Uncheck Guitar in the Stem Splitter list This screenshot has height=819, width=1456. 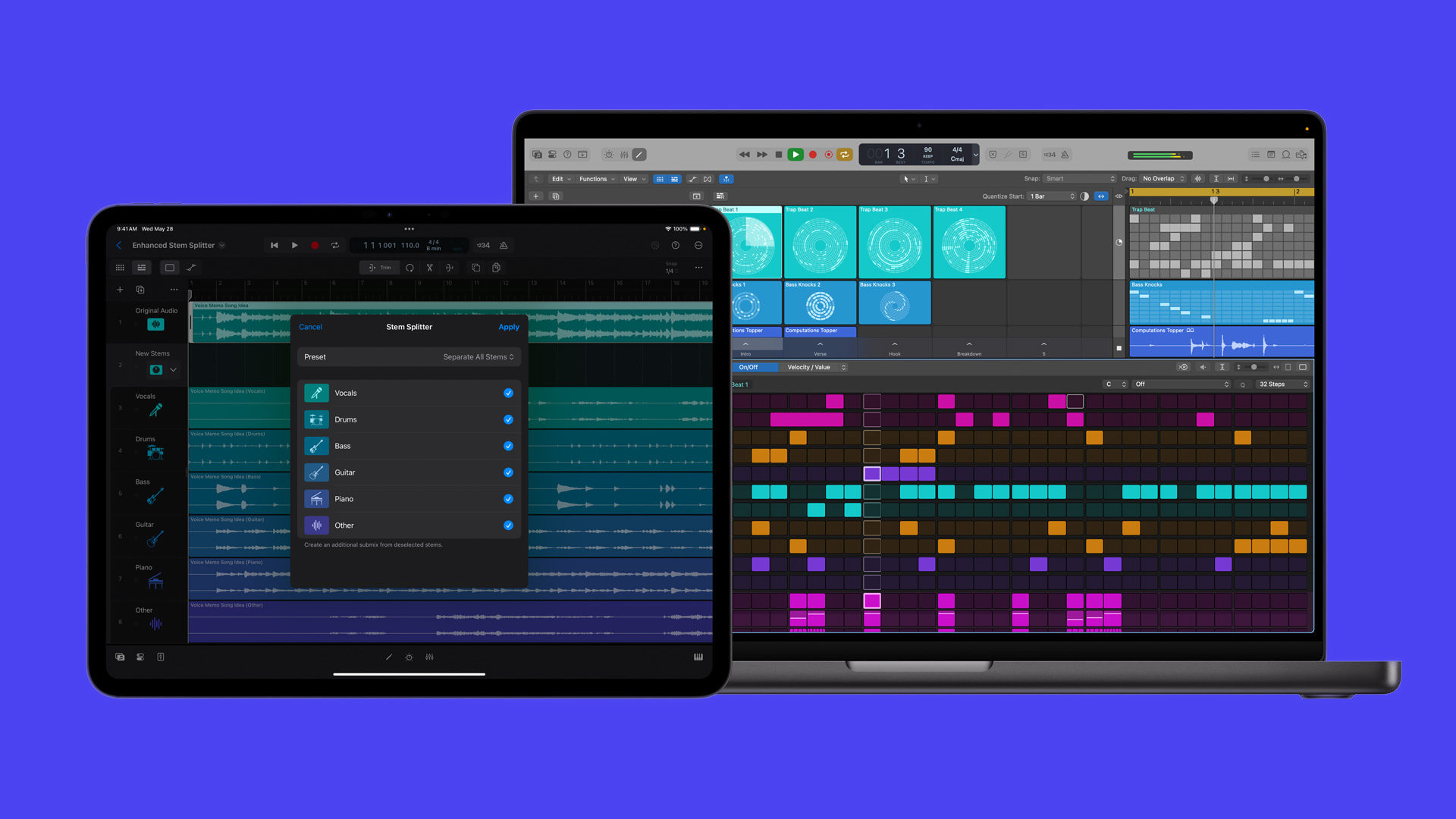(508, 472)
